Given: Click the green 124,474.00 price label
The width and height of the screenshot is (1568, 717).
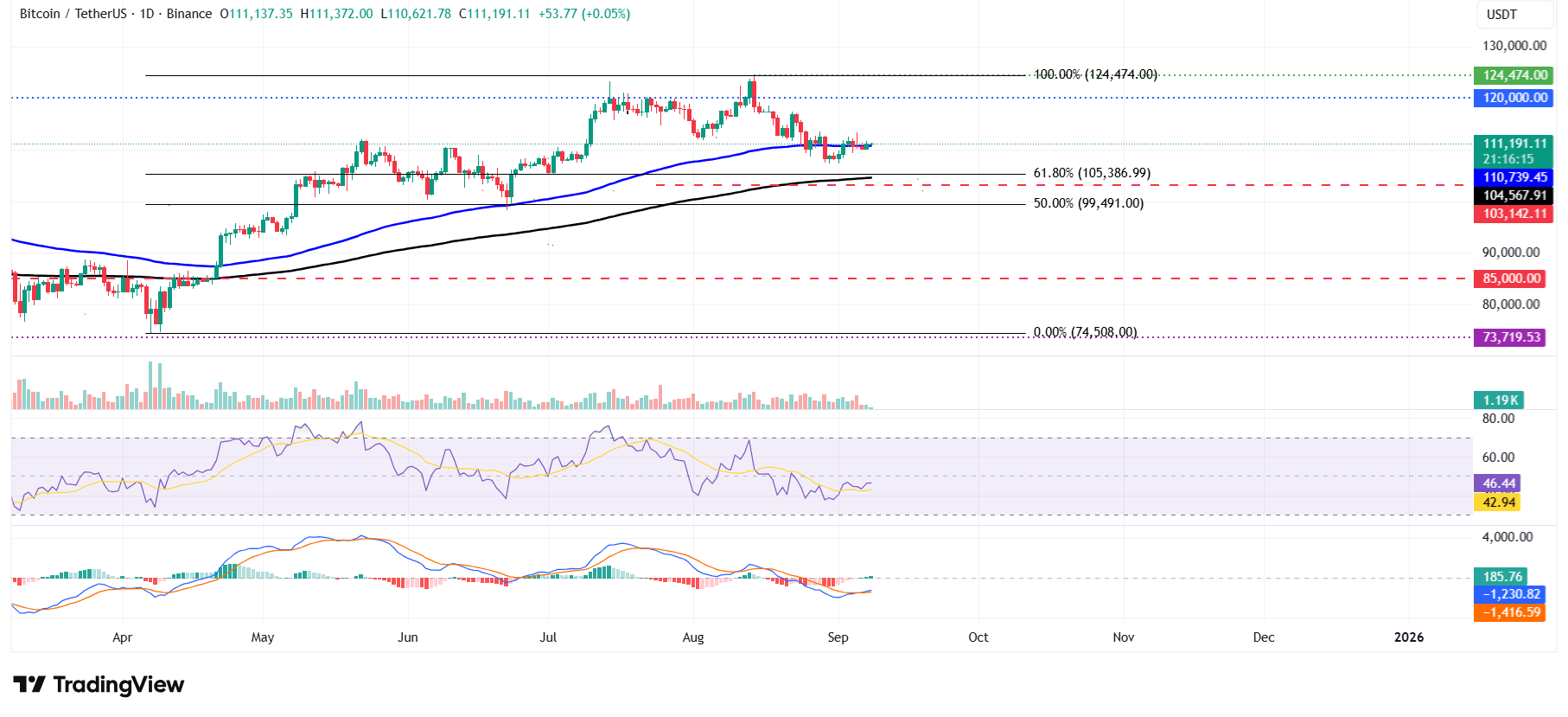Looking at the screenshot, I should pos(1514,75).
